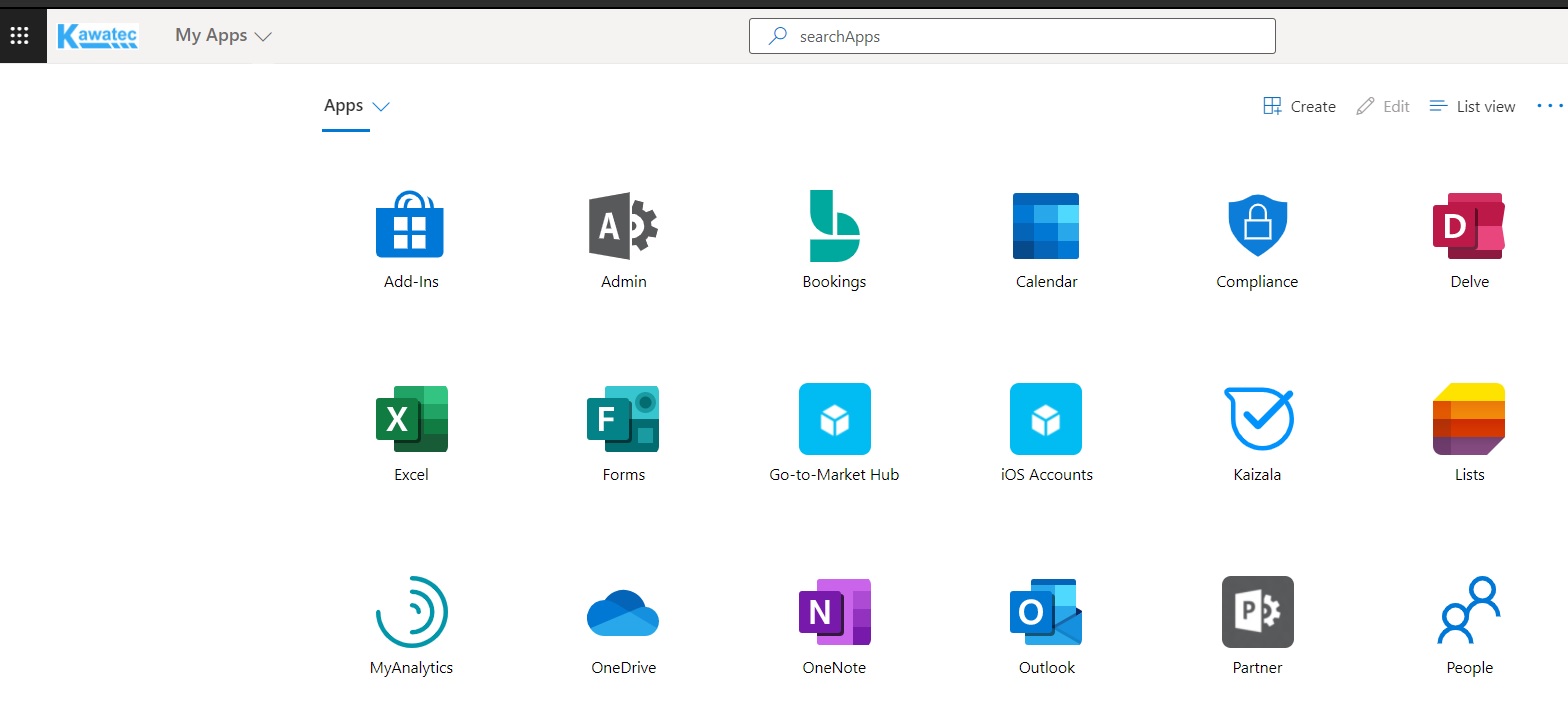
Task: Launch OneNote from its icon
Action: (x=835, y=612)
